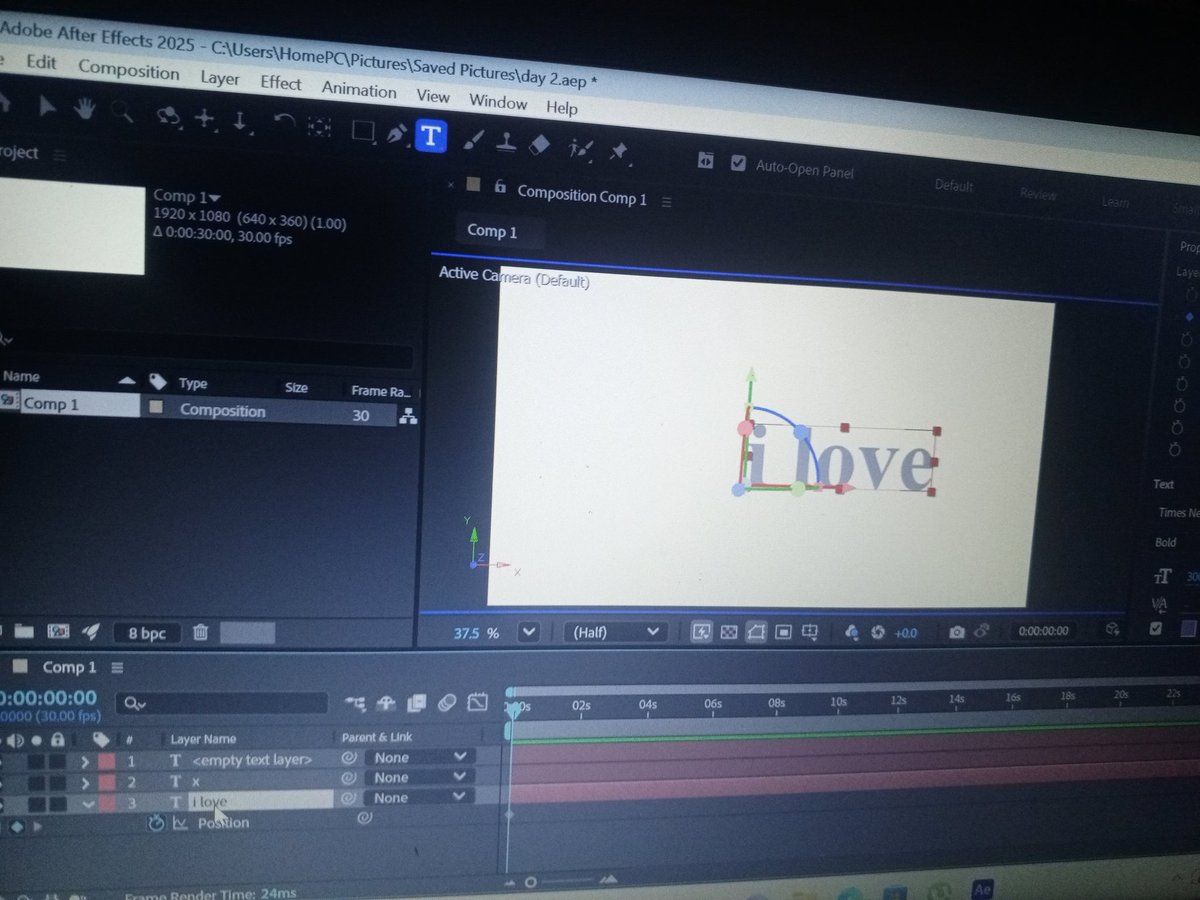Image resolution: width=1200 pixels, height=900 pixels.
Task: Create a new composition from Project footer
Action: [58, 632]
